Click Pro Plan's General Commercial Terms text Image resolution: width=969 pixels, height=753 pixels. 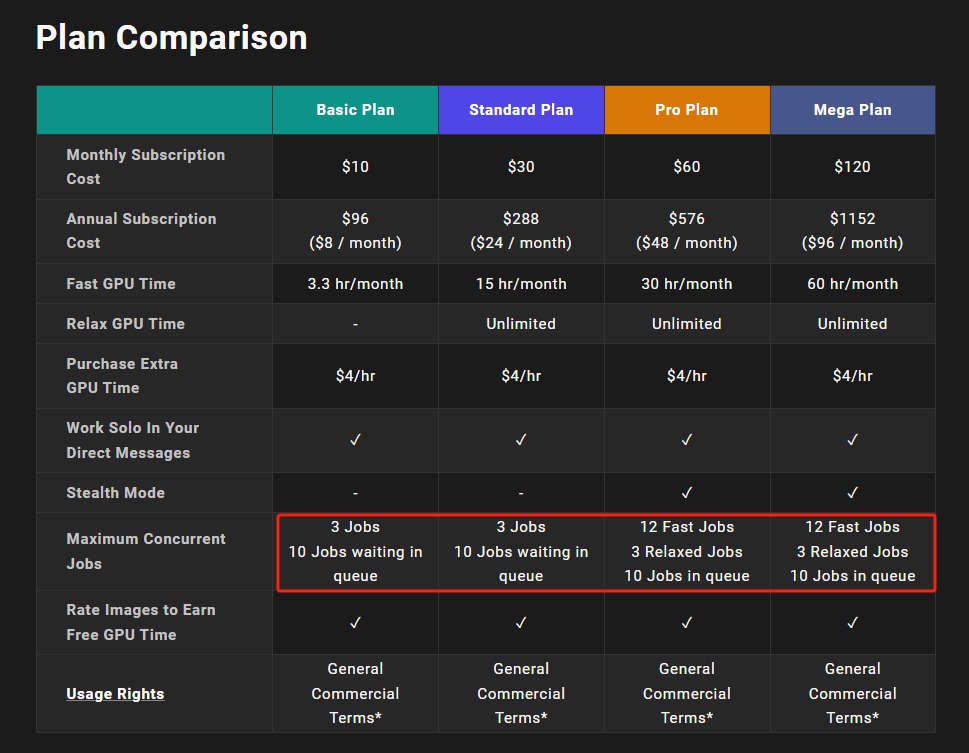pos(687,693)
